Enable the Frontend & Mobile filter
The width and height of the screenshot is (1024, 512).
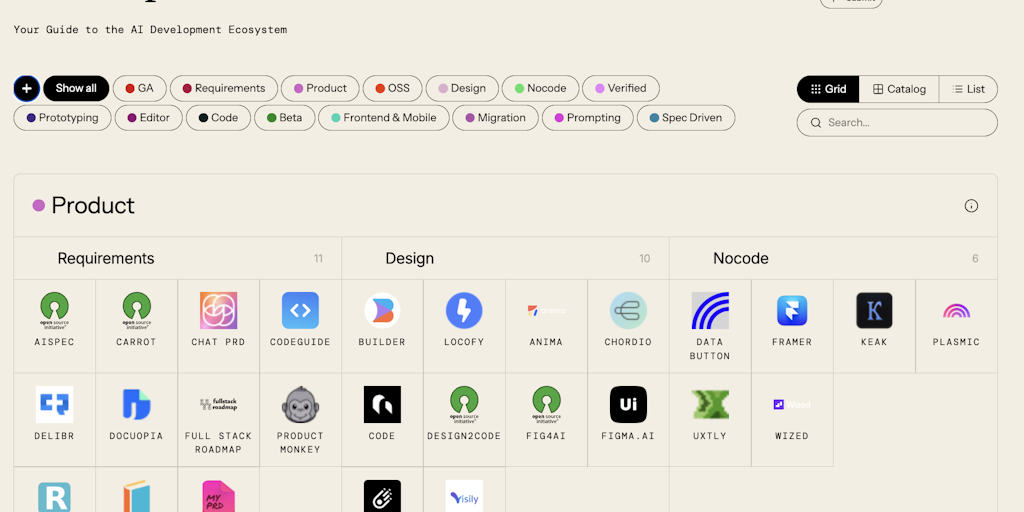(x=384, y=118)
